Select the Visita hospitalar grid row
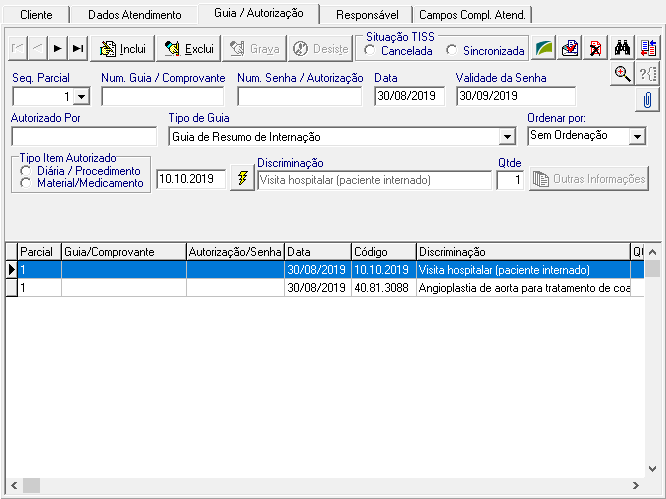This screenshot has width=666, height=499. 325,270
